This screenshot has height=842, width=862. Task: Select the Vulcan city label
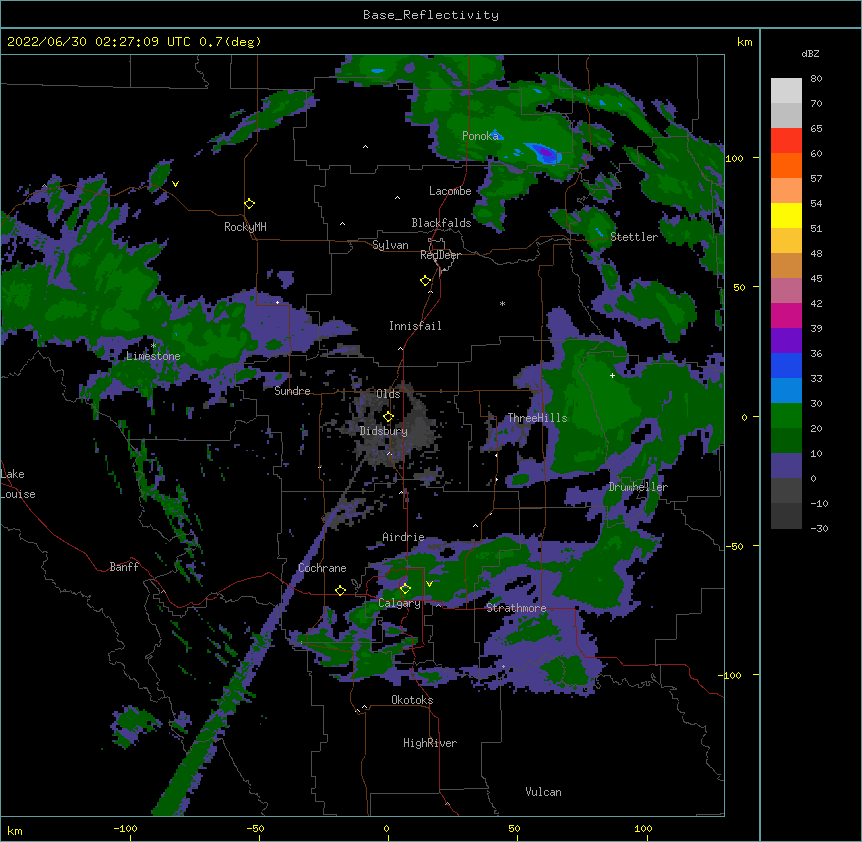(543, 792)
